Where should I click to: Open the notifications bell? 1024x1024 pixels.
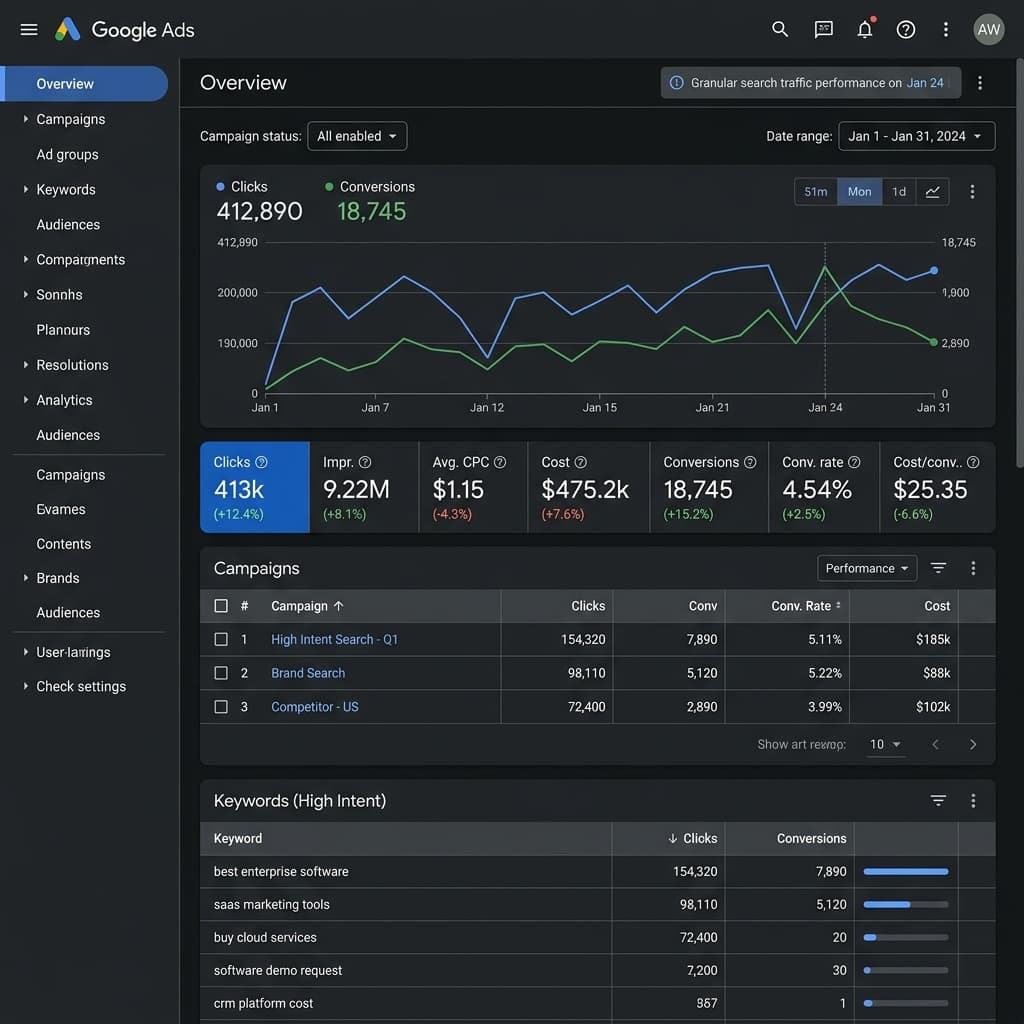pos(865,30)
